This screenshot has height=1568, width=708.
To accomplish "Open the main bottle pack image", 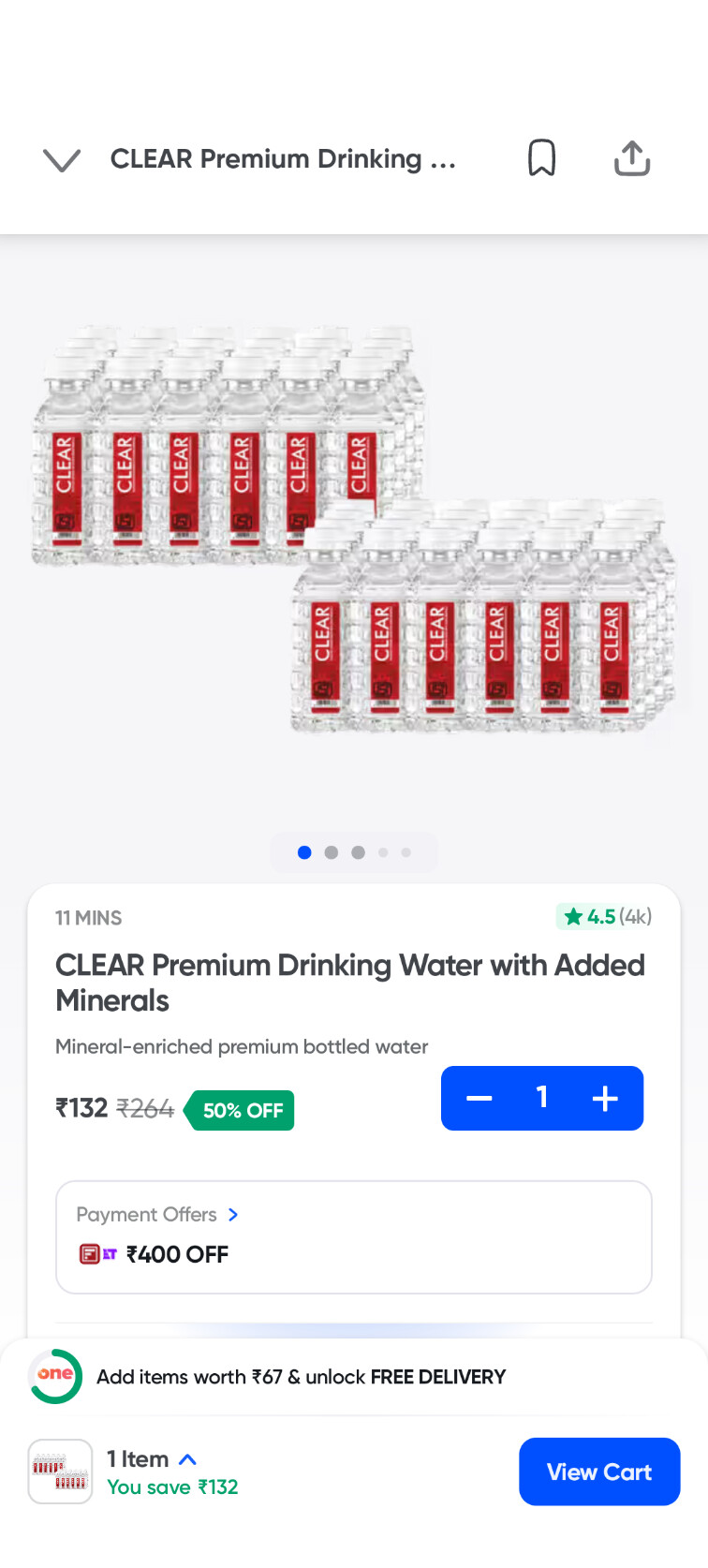I will [x=354, y=529].
